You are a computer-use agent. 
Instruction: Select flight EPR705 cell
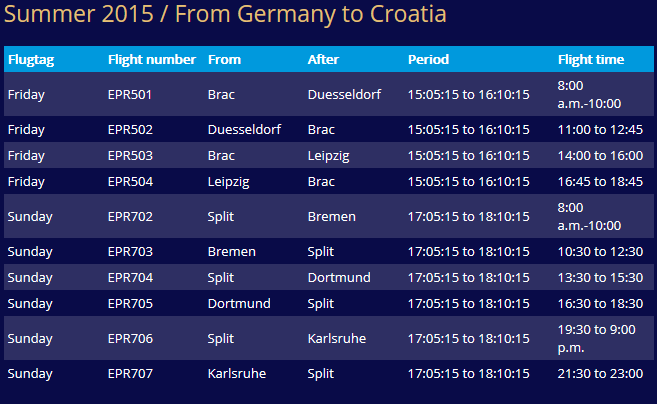(130, 303)
